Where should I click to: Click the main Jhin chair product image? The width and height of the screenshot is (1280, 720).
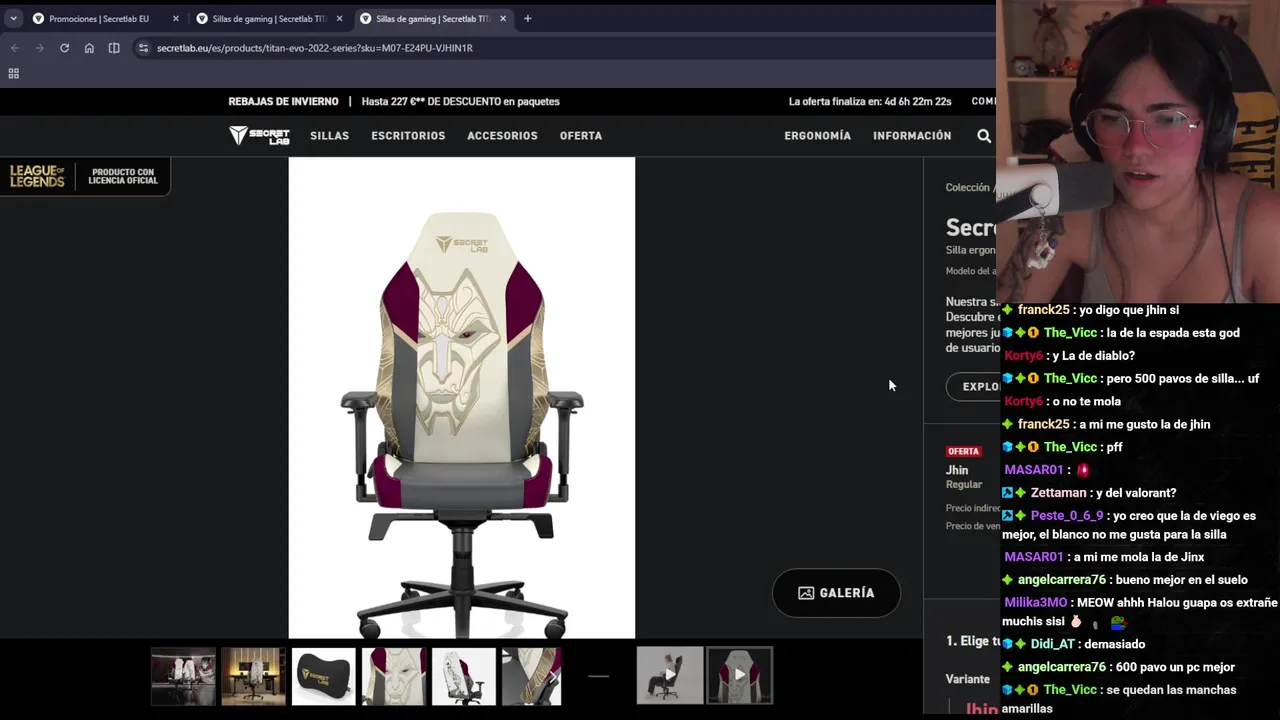[462, 397]
